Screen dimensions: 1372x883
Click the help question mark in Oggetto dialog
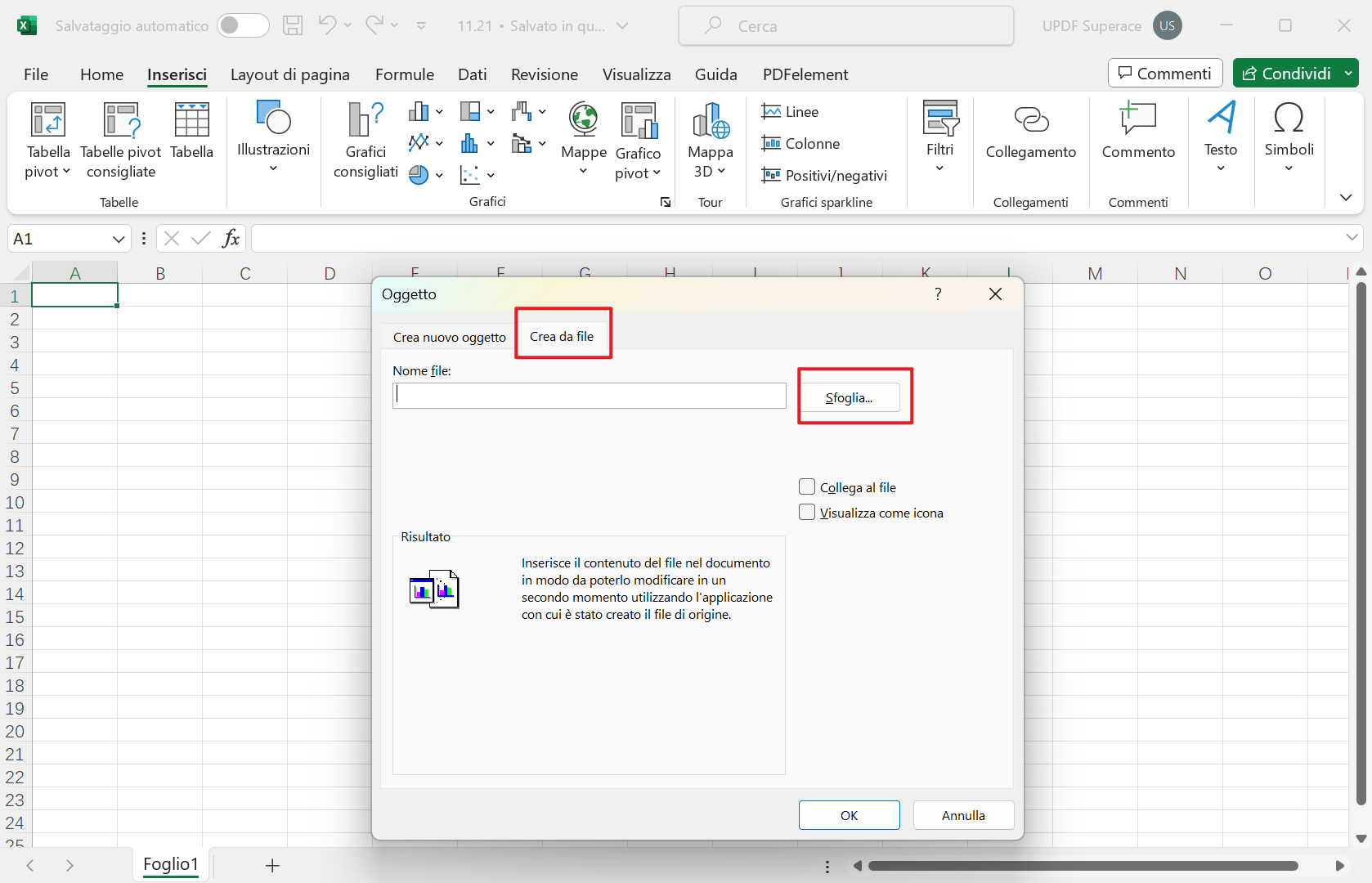[938, 294]
